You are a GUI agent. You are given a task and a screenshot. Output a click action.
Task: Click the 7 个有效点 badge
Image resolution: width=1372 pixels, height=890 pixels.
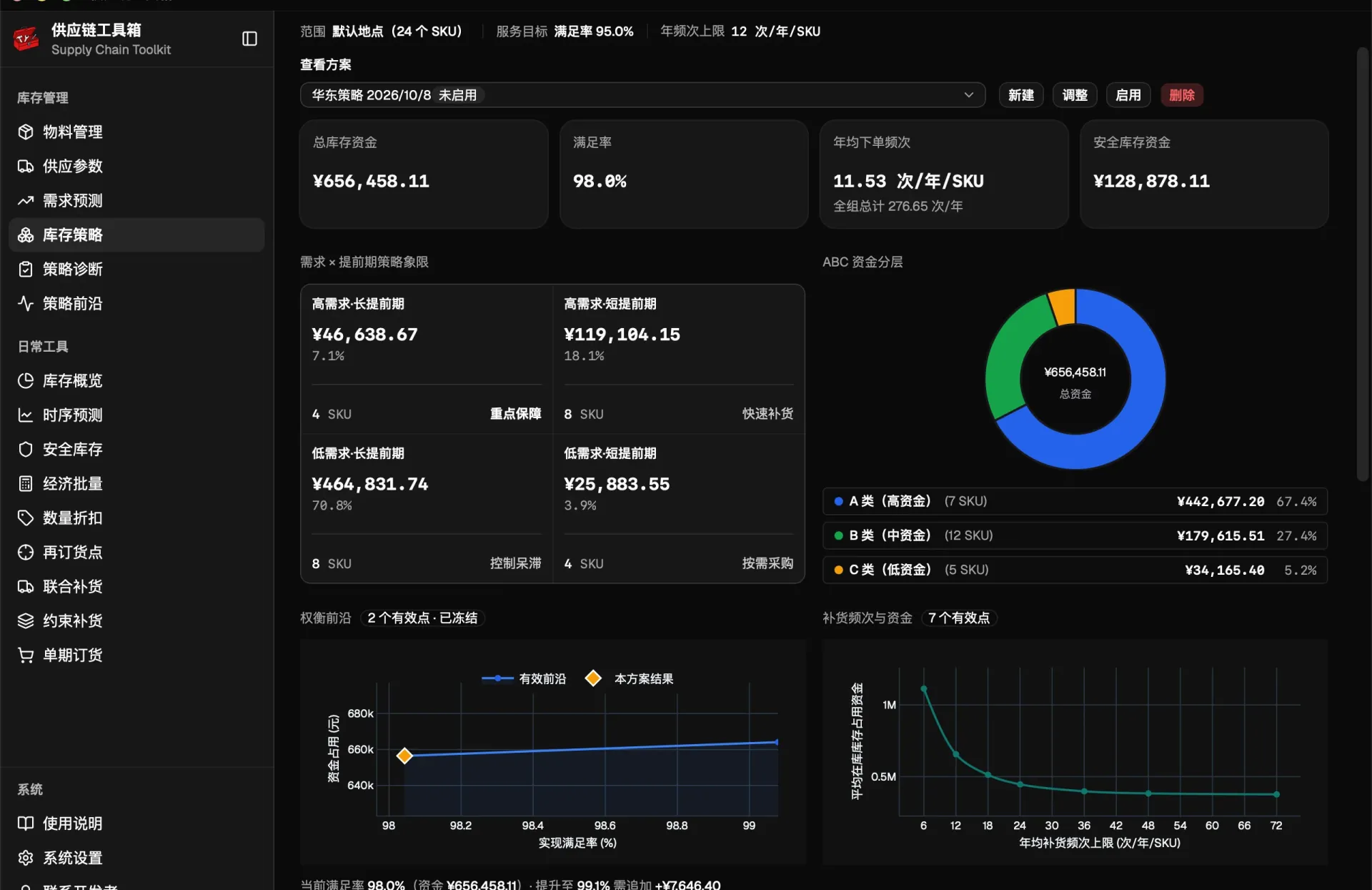[x=958, y=618]
